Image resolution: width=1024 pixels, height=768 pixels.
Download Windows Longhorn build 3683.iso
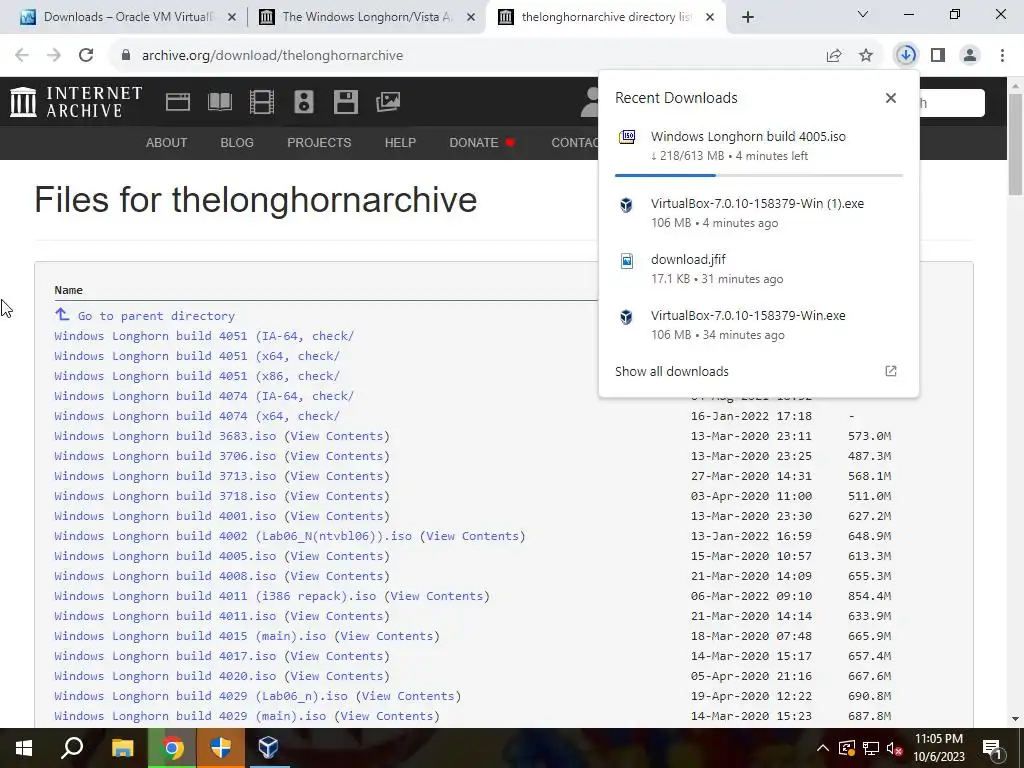click(165, 436)
